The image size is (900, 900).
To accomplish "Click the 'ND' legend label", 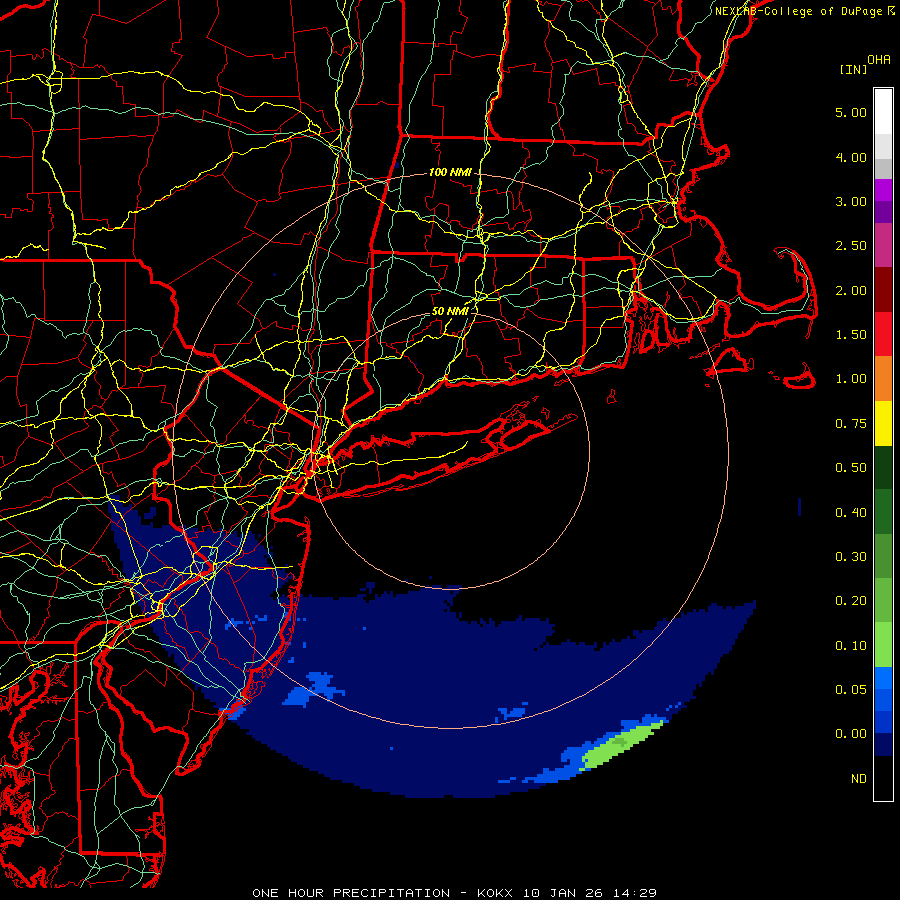I will [x=859, y=779].
